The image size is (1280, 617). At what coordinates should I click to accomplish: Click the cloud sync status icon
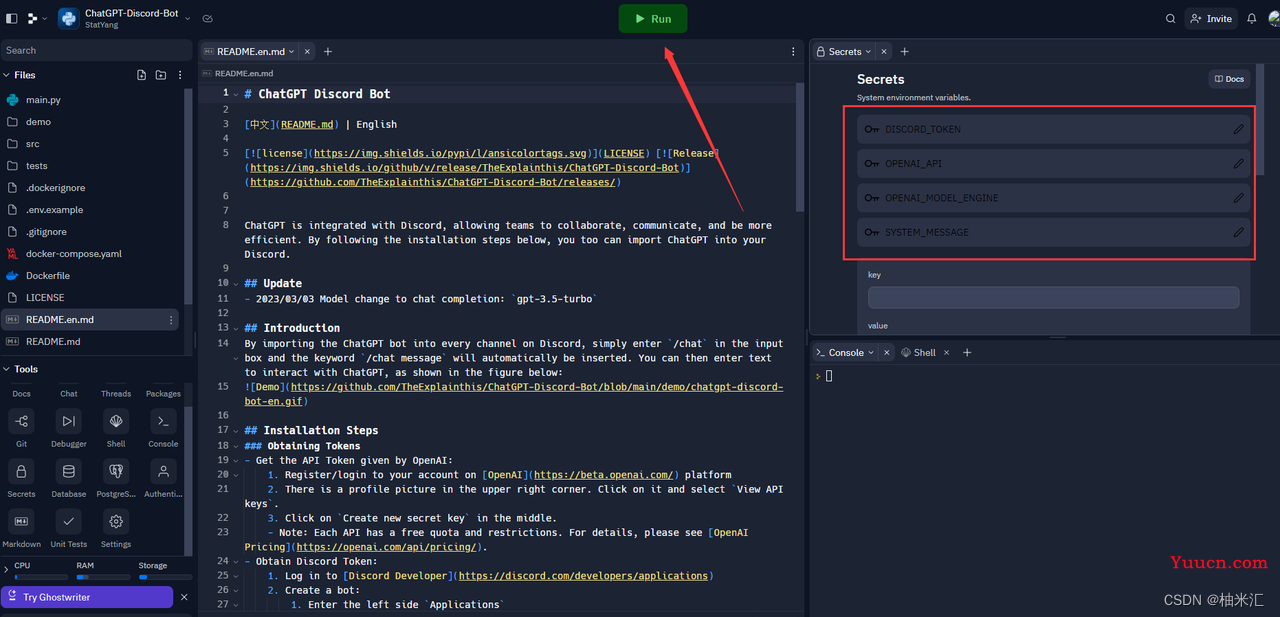208,19
